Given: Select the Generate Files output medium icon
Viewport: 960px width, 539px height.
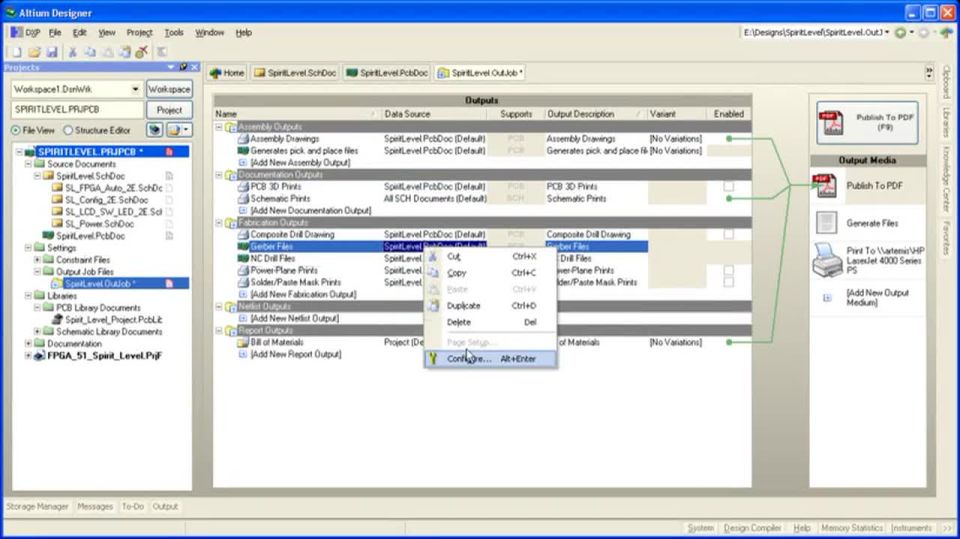Looking at the screenshot, I should (826, 223).
